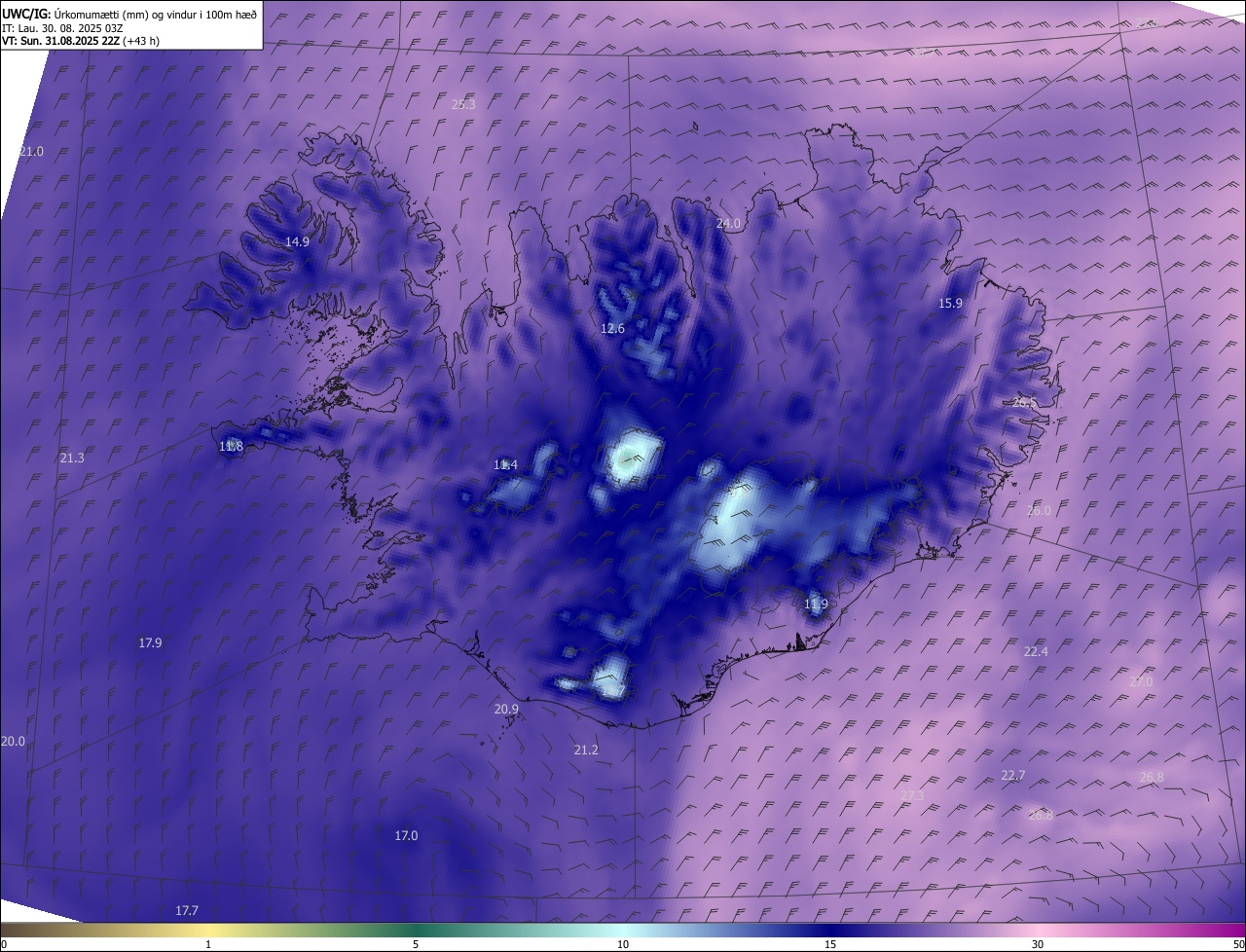Screen dimensions: 1246x952
Task: Click the 12.6 value label on the map
Action: click(x=612, y=329)
